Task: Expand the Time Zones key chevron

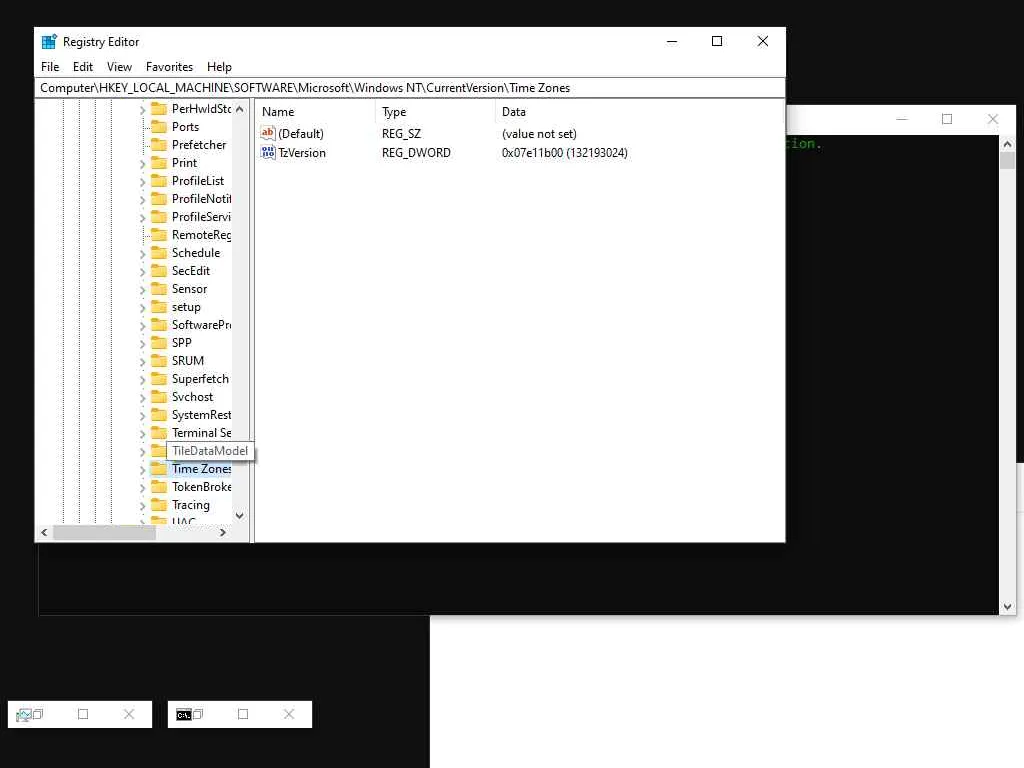Action: [x=142, y=470]
